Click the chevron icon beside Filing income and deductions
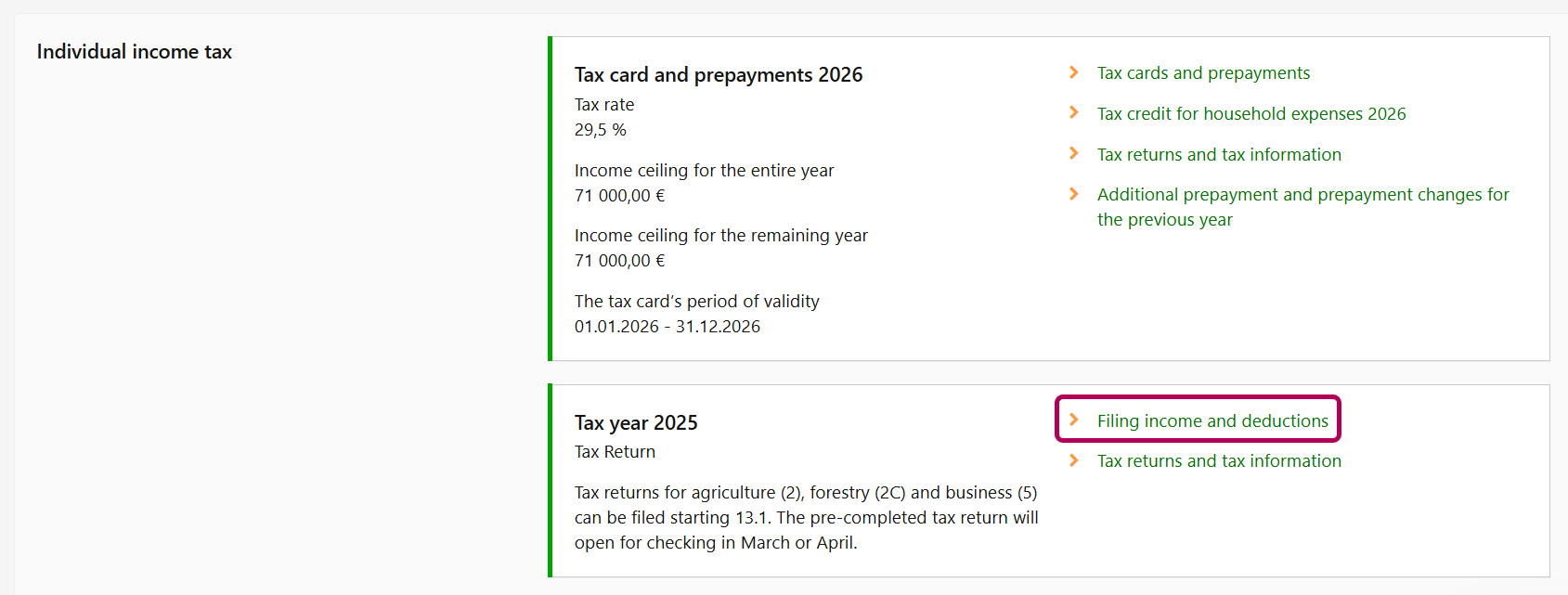Image resolution: width=1568 pixels, height=595 pixels. 1074,420
